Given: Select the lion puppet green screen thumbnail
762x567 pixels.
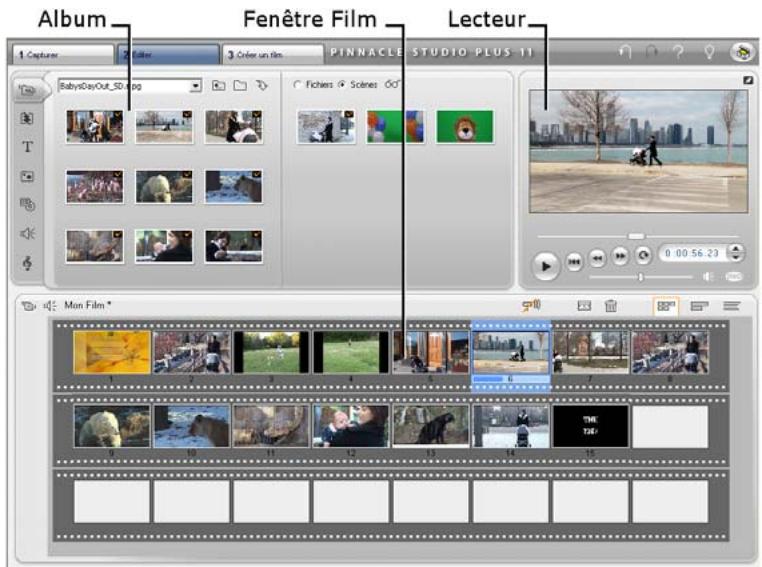Looking at the screenshot, I should coord(465,126).
